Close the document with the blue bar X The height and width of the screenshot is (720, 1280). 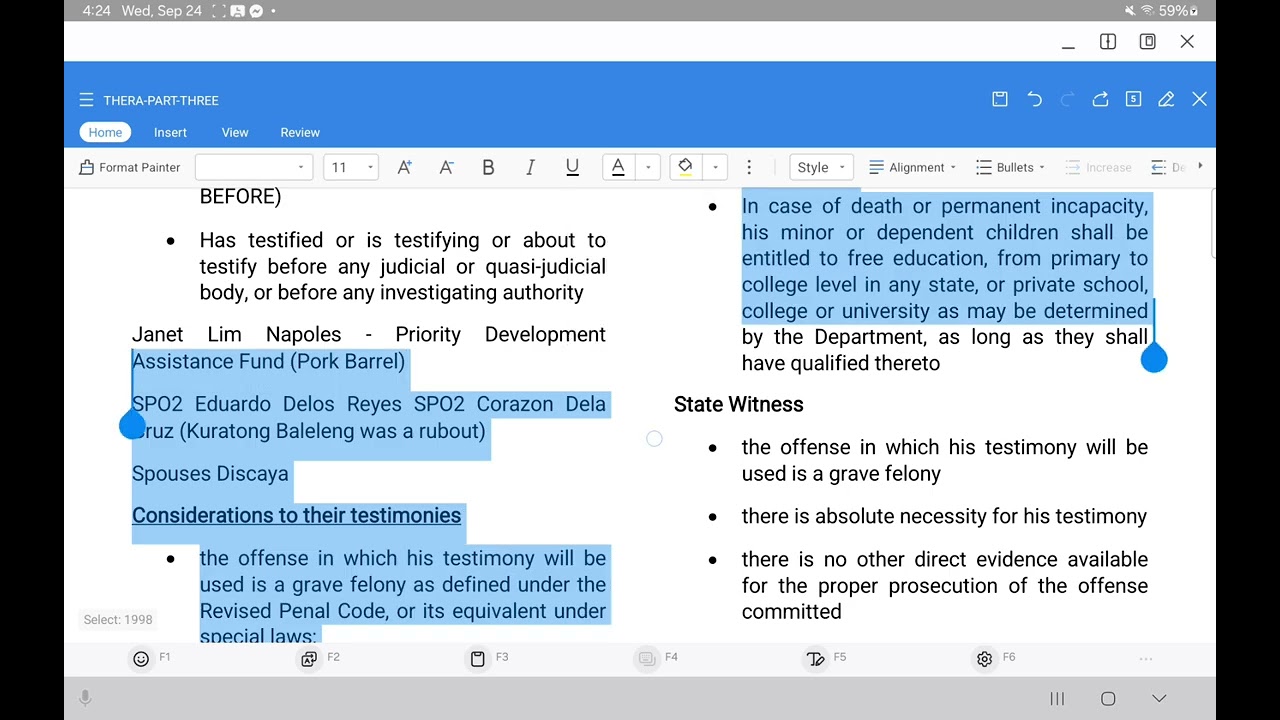(x=1199, y=99)
